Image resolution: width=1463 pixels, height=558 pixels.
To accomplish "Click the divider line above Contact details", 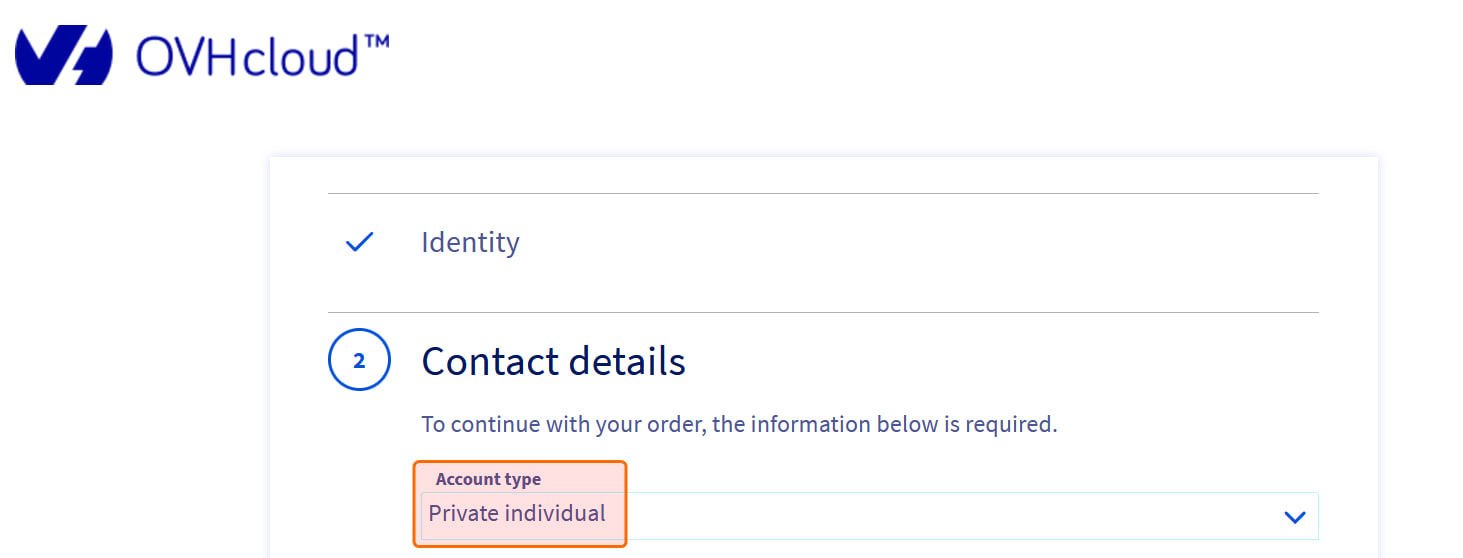I will (x=822, y=312).
